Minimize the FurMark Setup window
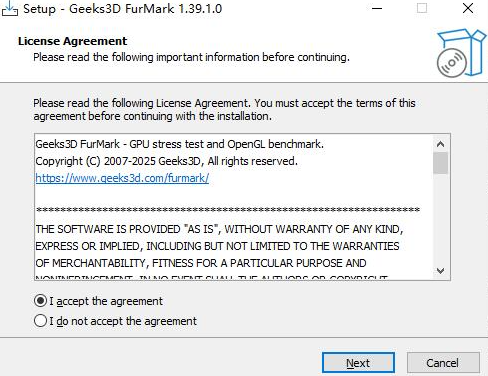Viewport: 488px width, 376px height. (x=377, y=8)
